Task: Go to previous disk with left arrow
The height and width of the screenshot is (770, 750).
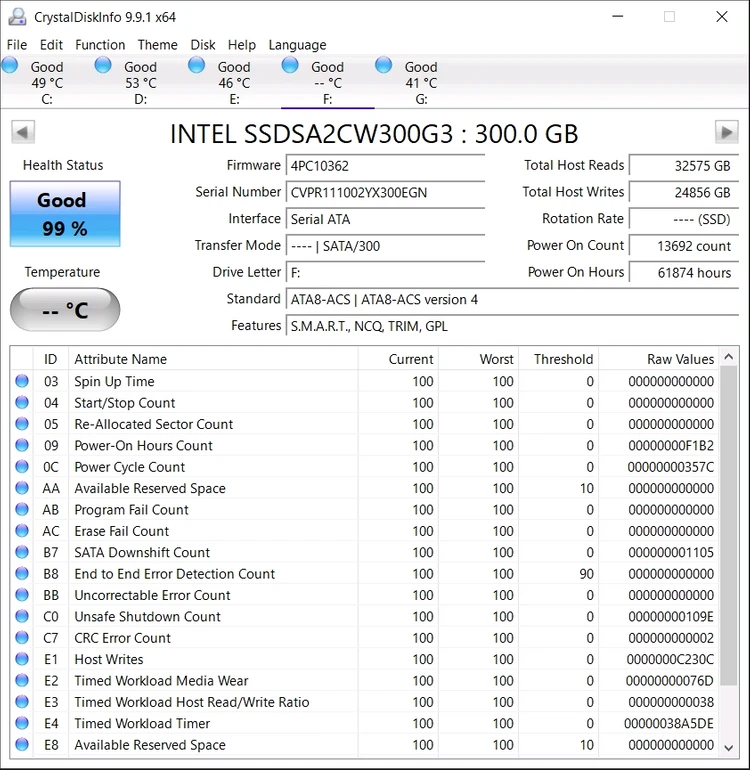Action: [23, 132]
